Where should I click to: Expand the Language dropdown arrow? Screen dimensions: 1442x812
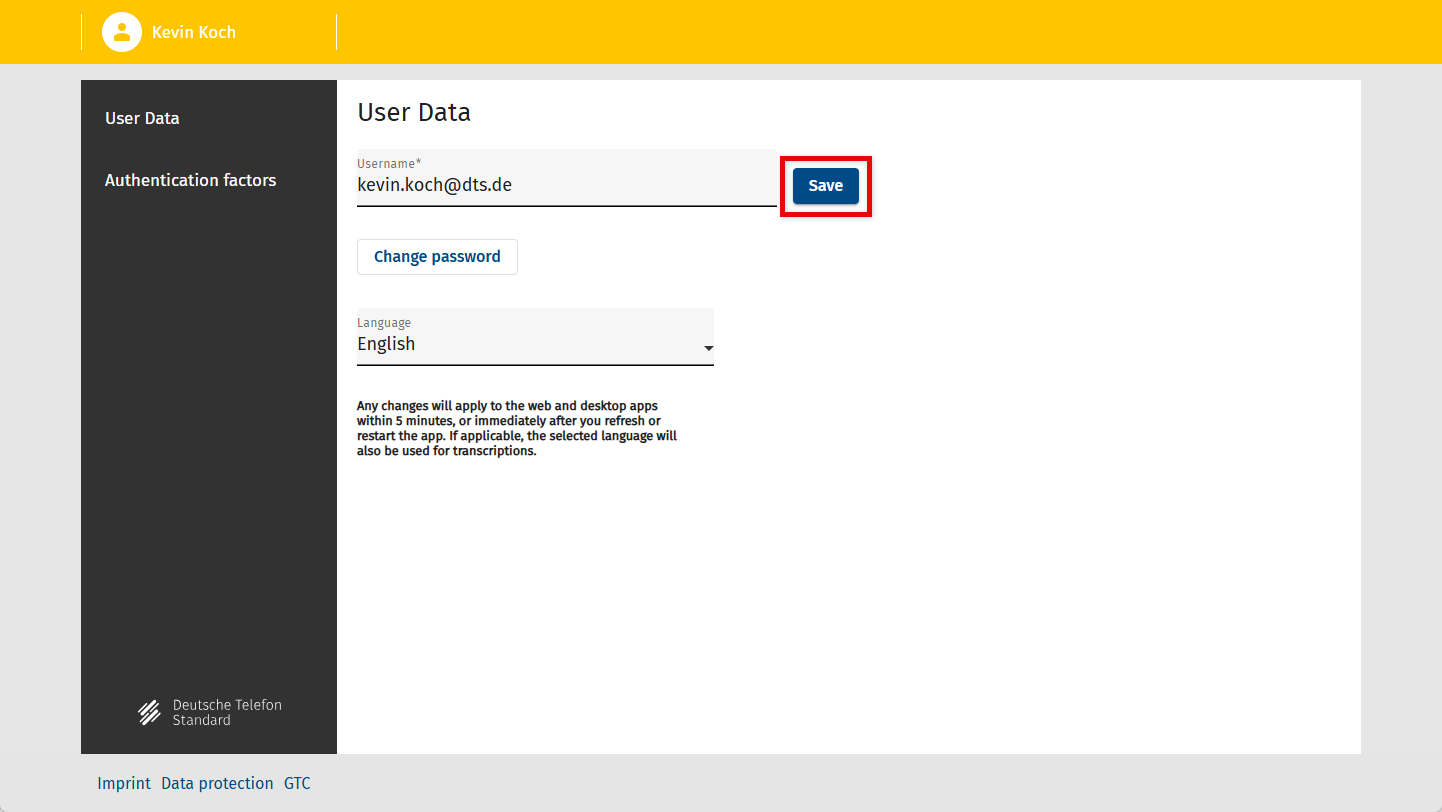[708, 348]
